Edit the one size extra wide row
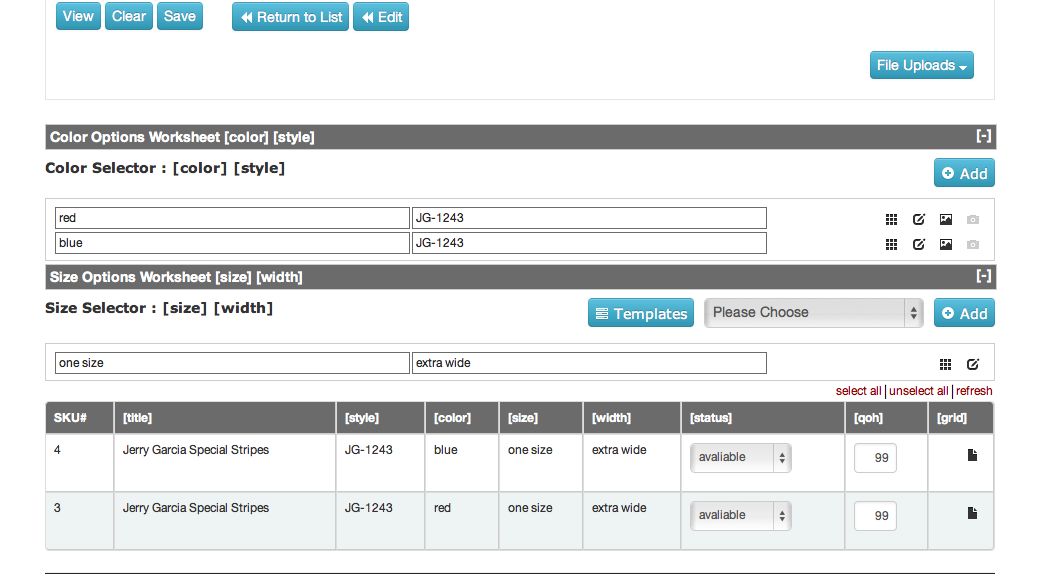Image resolution: width=1054 pixels, height=577 pixels. point(973,364)
